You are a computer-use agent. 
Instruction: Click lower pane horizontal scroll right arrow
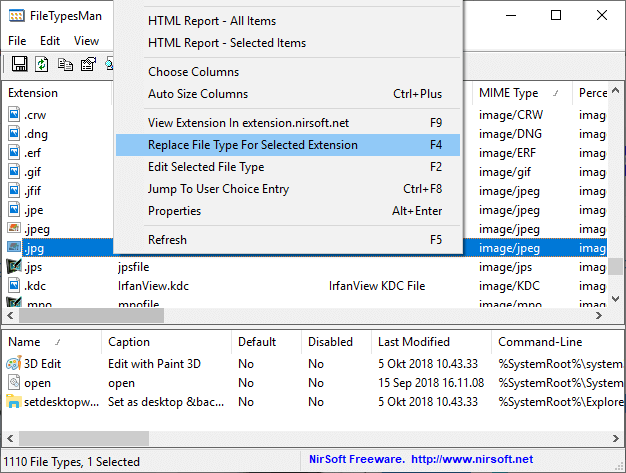point(615,438)
